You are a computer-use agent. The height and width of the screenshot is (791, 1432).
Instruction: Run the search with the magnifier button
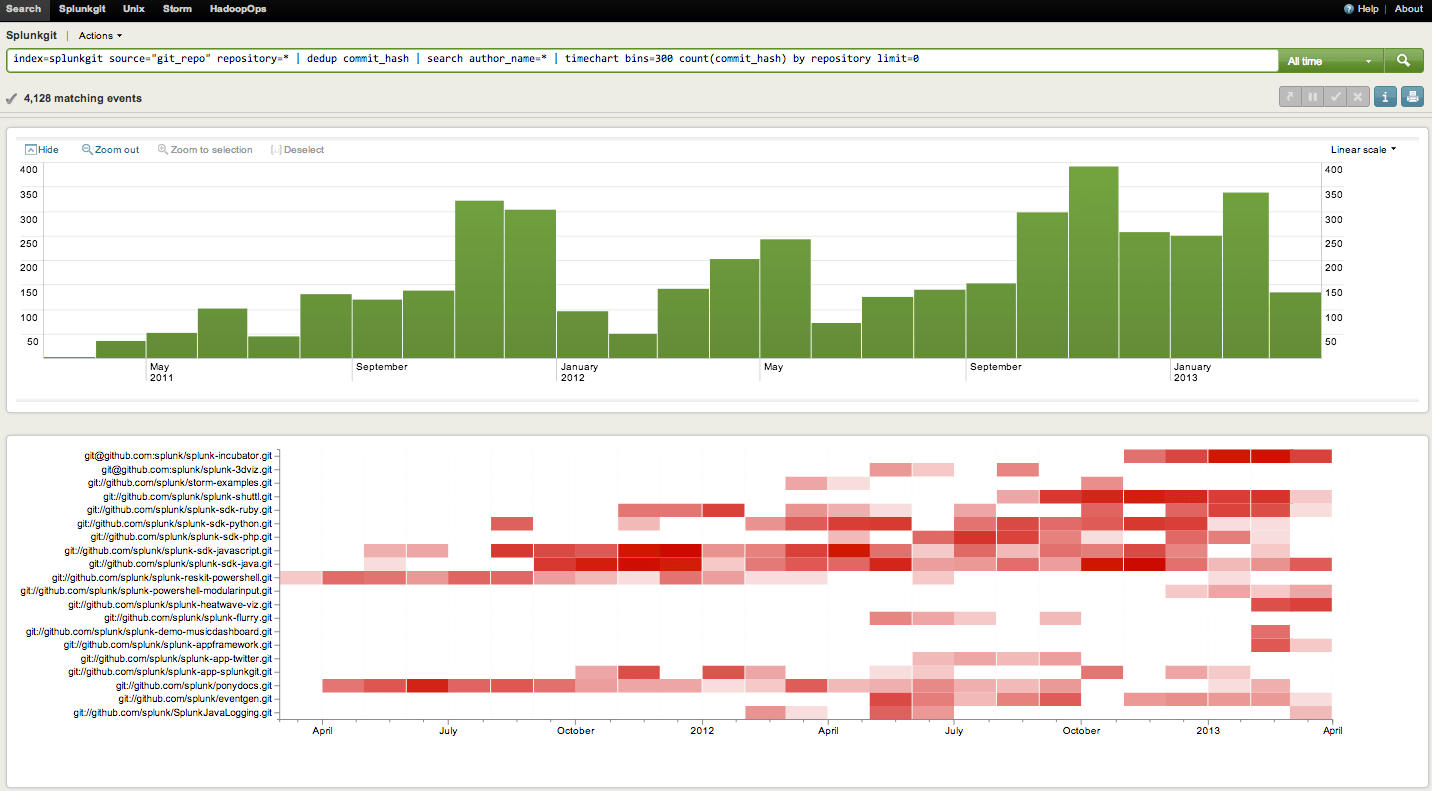[1404, 60]
